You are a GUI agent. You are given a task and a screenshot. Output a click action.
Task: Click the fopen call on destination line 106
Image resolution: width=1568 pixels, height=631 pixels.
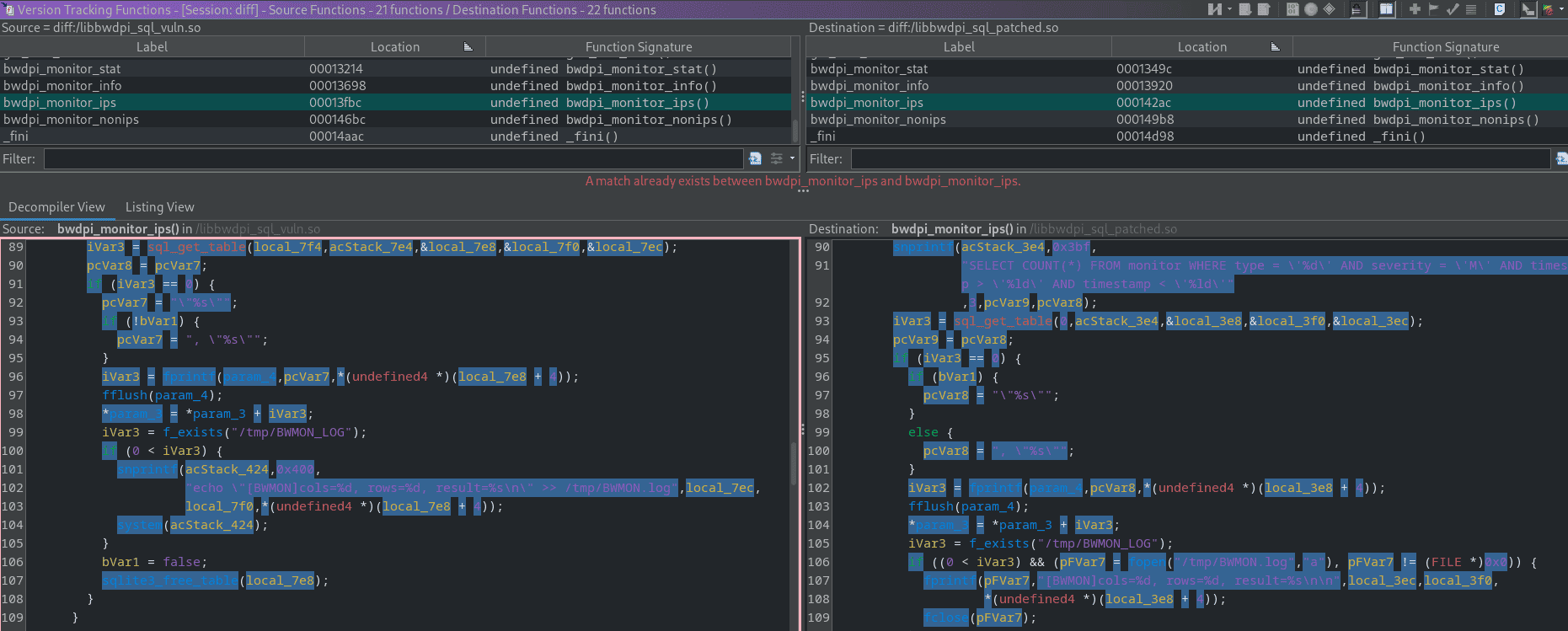1147,562
